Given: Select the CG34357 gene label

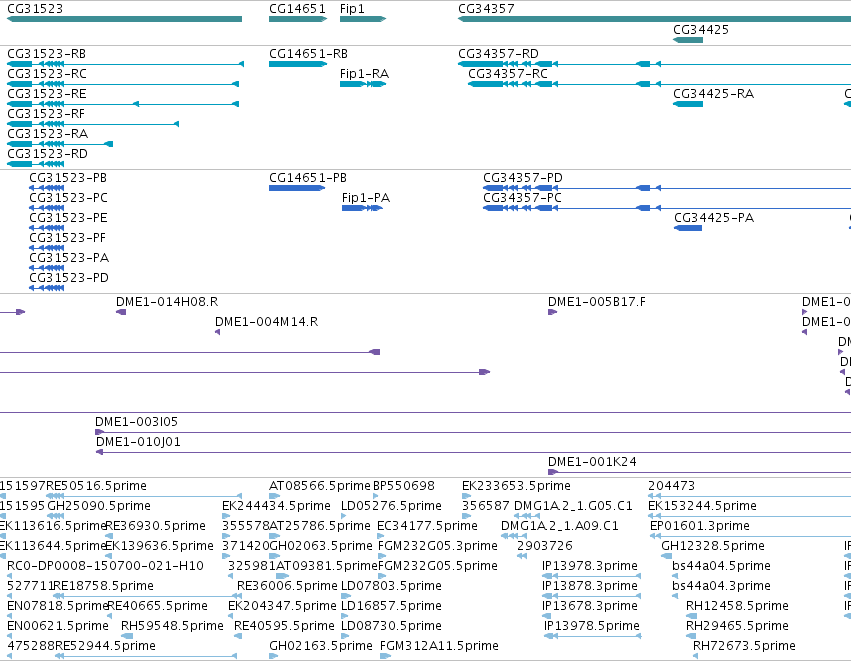Looking at the screenshot, I should (x=486, y=9).
